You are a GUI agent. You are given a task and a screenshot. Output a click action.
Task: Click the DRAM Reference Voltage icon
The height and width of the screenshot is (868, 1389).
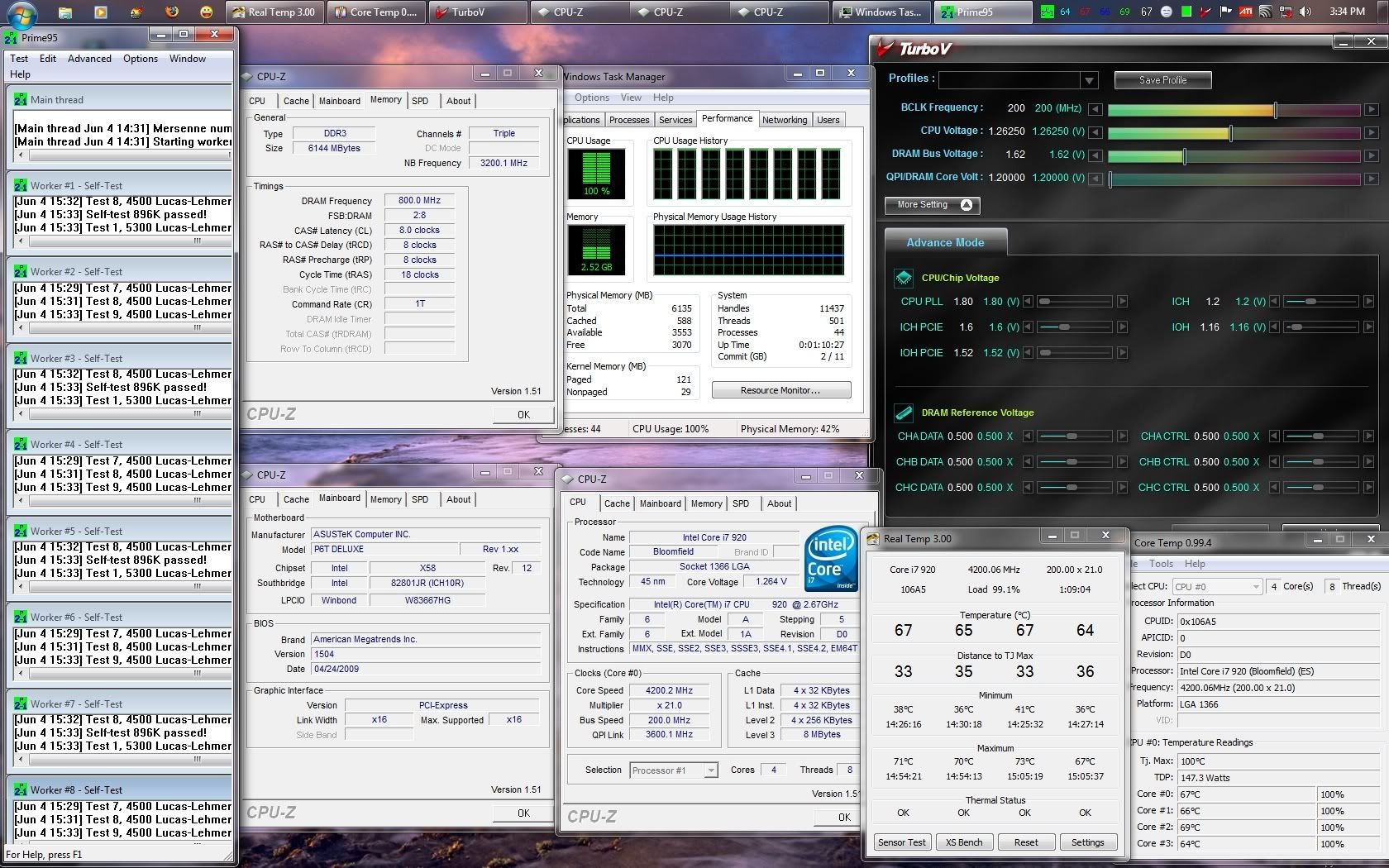point(904,413)
